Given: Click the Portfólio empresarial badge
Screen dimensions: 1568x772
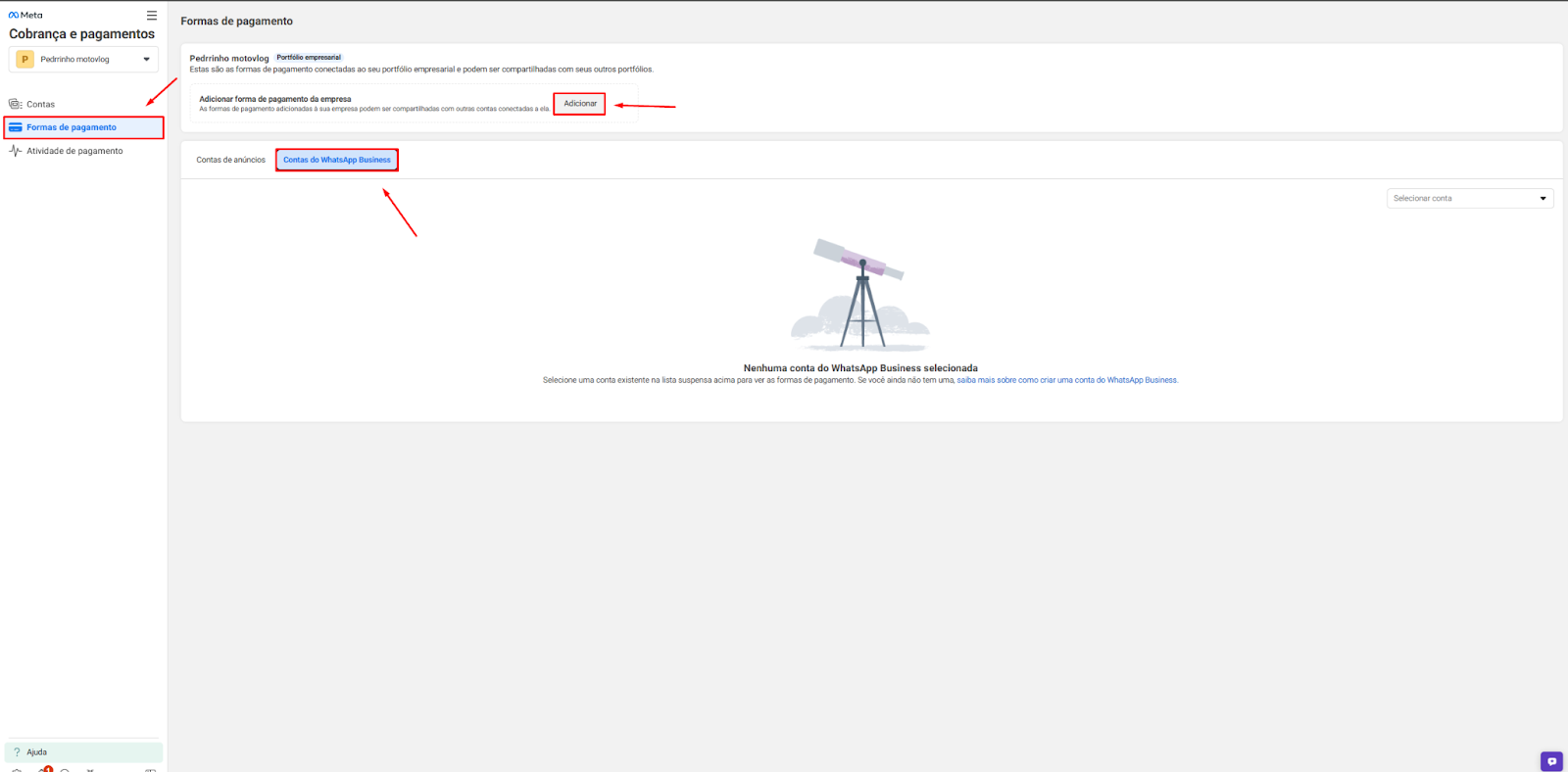Looking at the screenshot, I should point(309,58).
